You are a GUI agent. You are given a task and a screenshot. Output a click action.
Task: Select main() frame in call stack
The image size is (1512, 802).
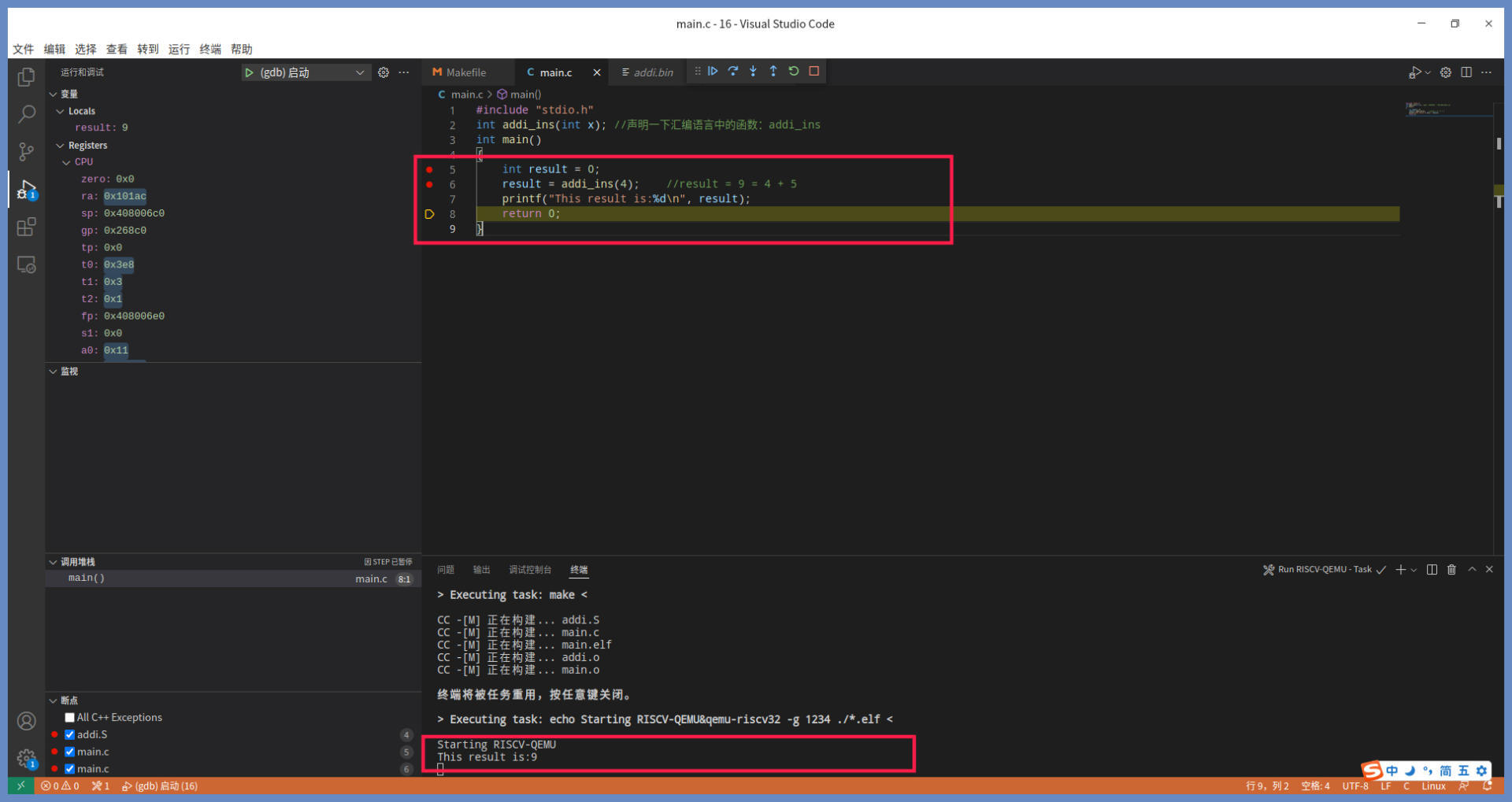(x=87, y=578)
